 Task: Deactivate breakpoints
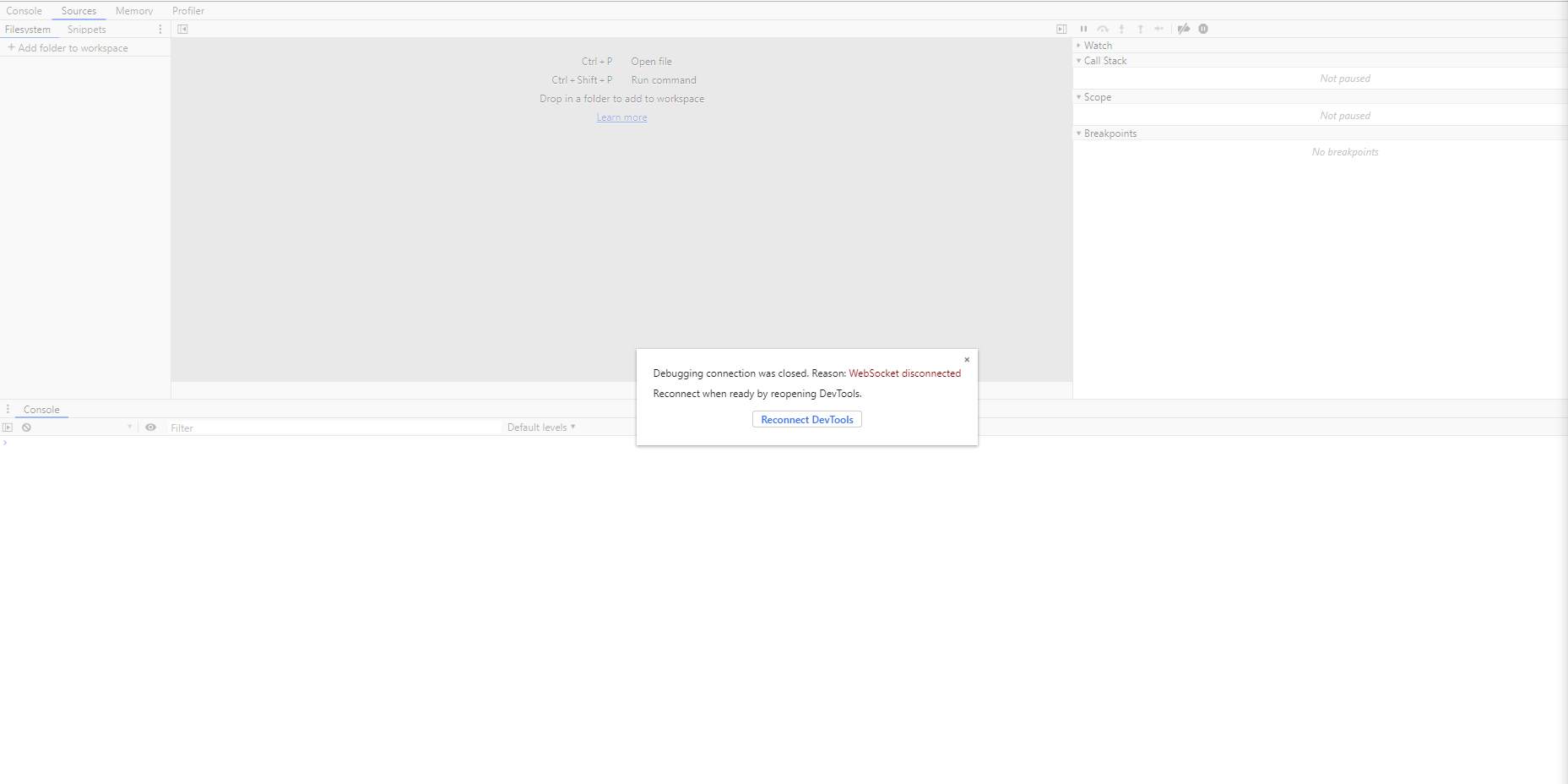point(1184,29)
